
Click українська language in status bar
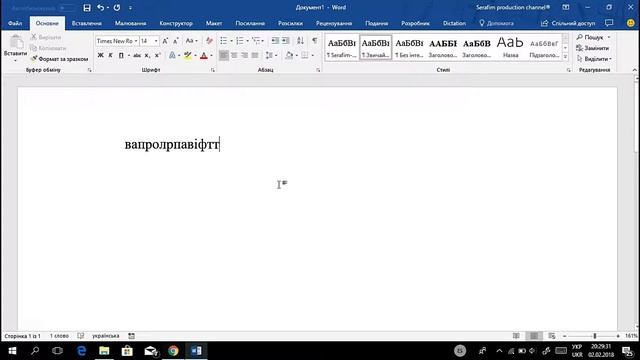(106, 336)
